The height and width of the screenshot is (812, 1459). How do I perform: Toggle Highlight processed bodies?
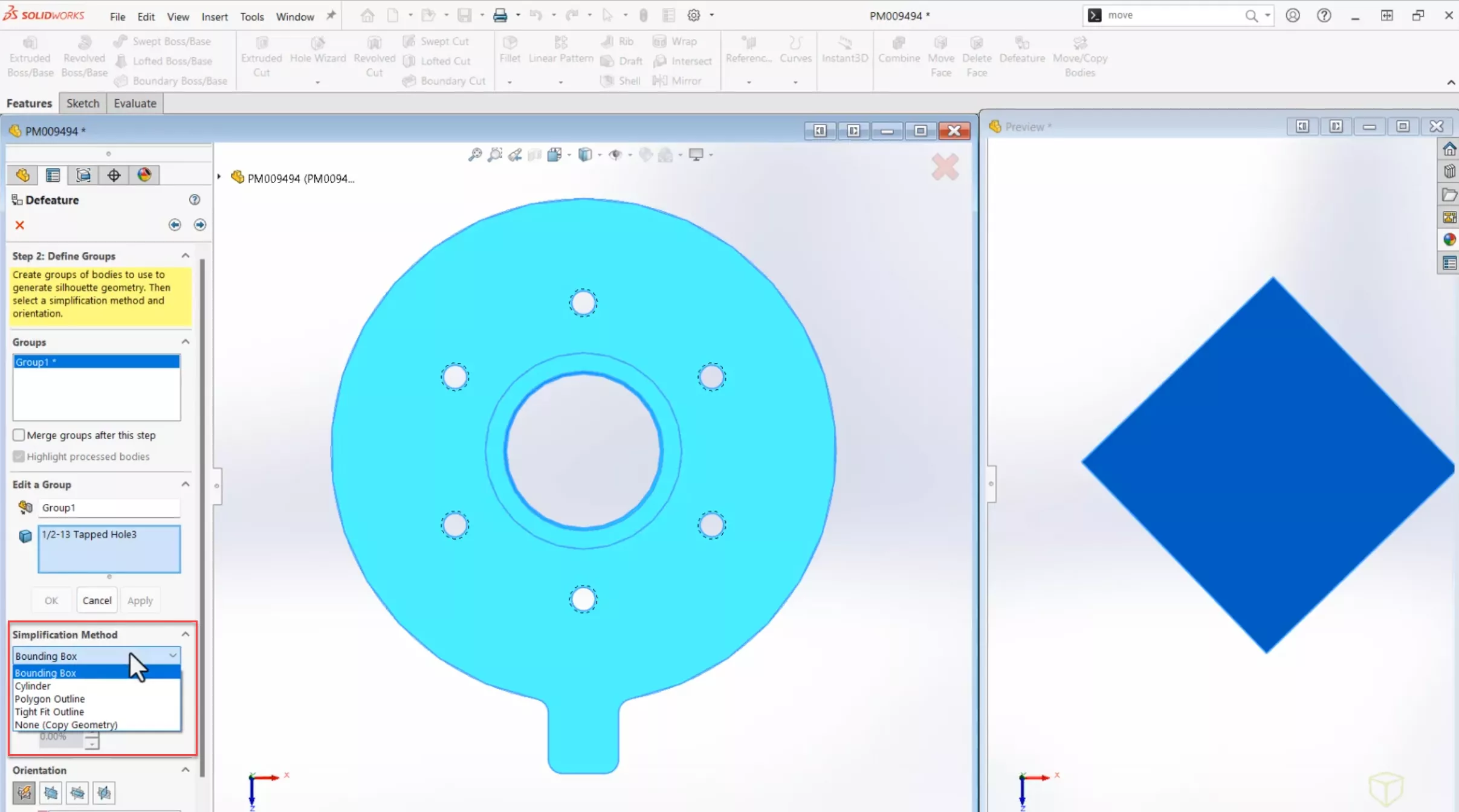coord(18,456)
